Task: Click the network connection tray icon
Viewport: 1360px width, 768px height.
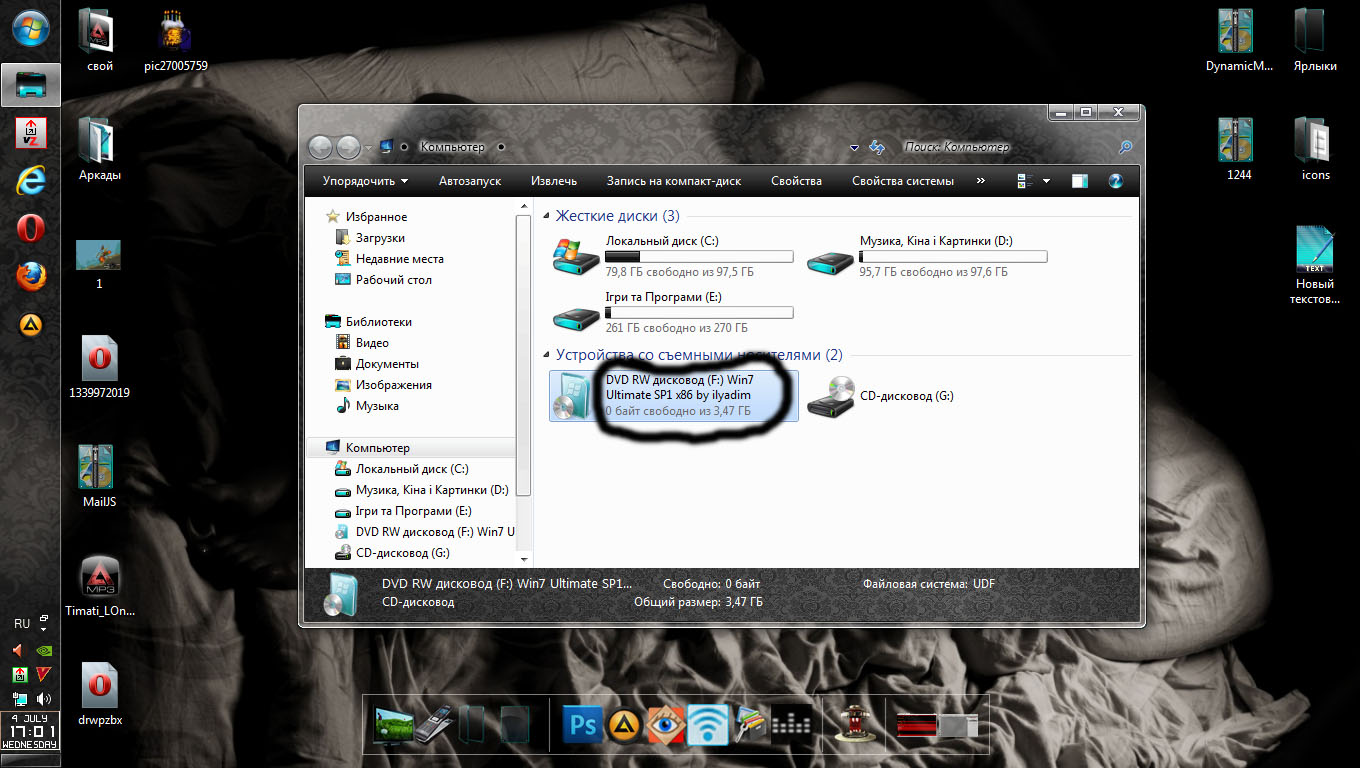Action: click(x=20, y=699)
